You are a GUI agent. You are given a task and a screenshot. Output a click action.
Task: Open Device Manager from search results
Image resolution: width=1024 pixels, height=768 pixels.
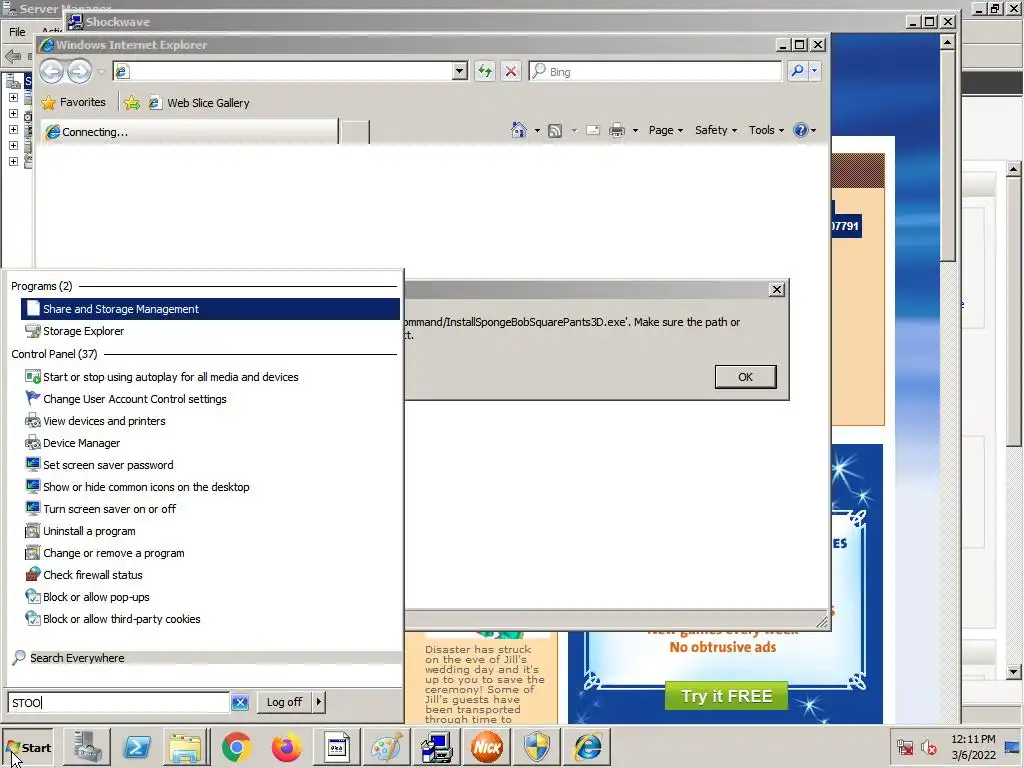210,443
